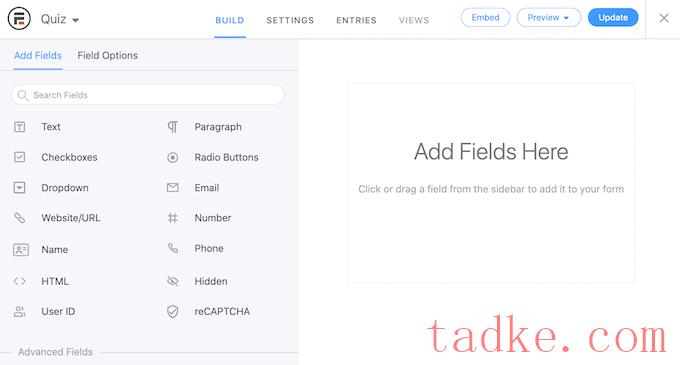Select the Radio Buttons field icon

[173, 157]
